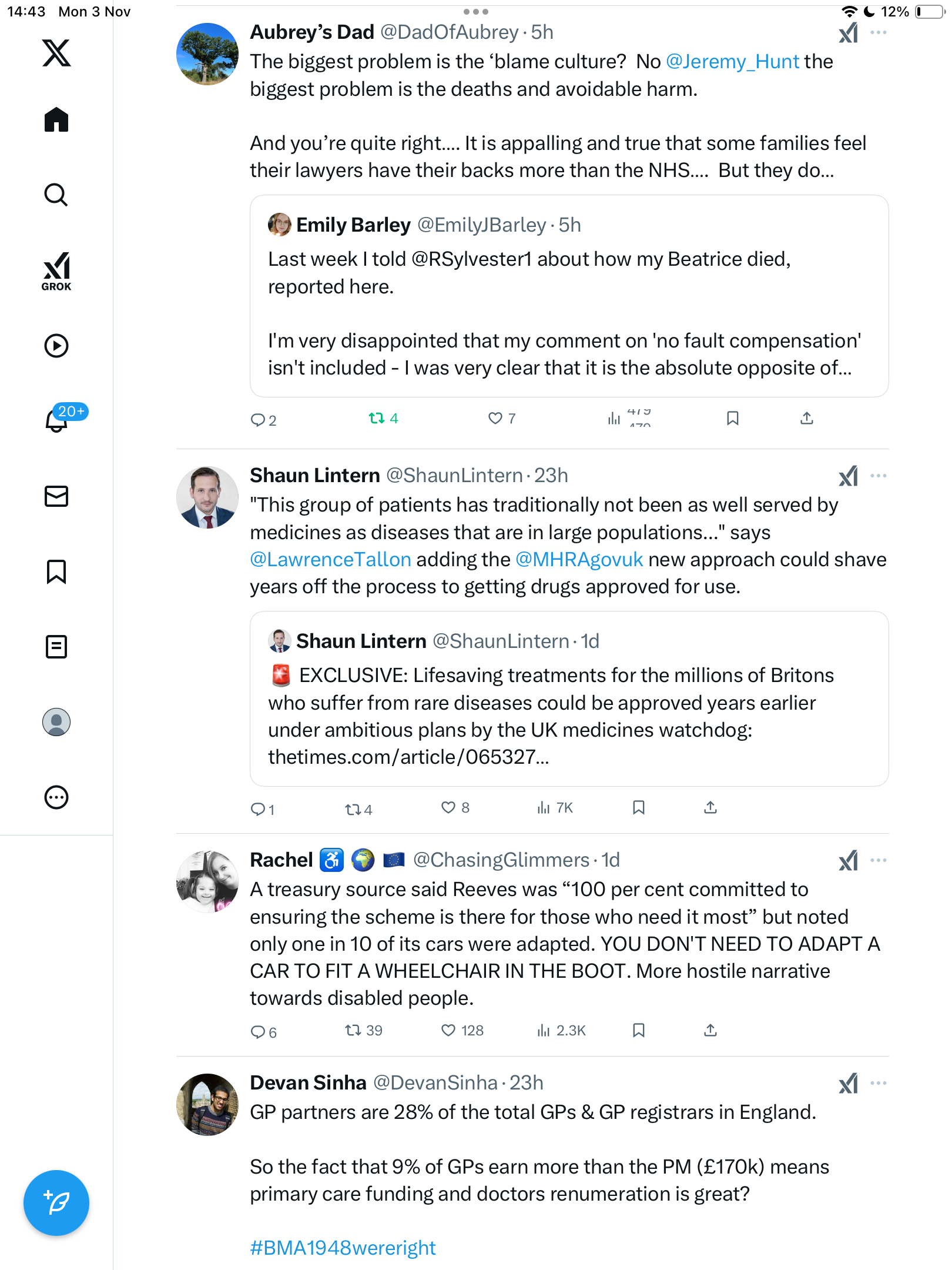The image size is (952, 1270).
Task: Open the Grok sidebar item
Action: (56, 271)
